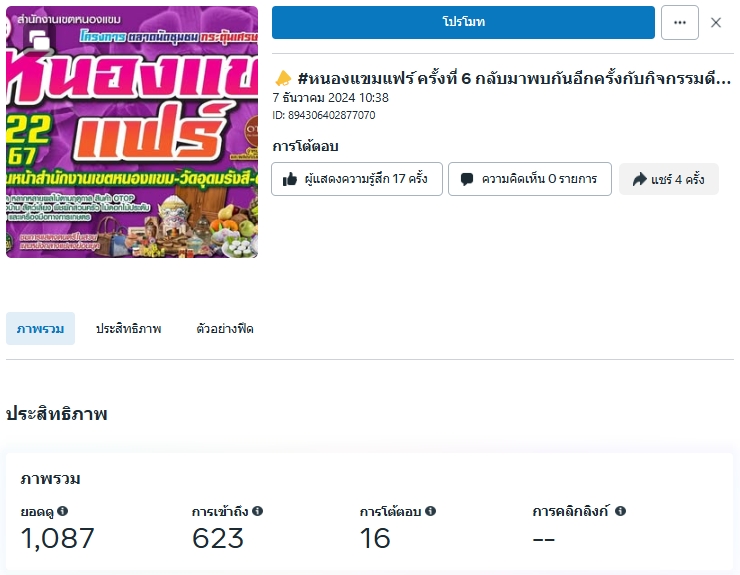The height and width of the screenshot is (575, 740).
Task: Click the speech bubble comments icon
Action: tap(467, 179)
